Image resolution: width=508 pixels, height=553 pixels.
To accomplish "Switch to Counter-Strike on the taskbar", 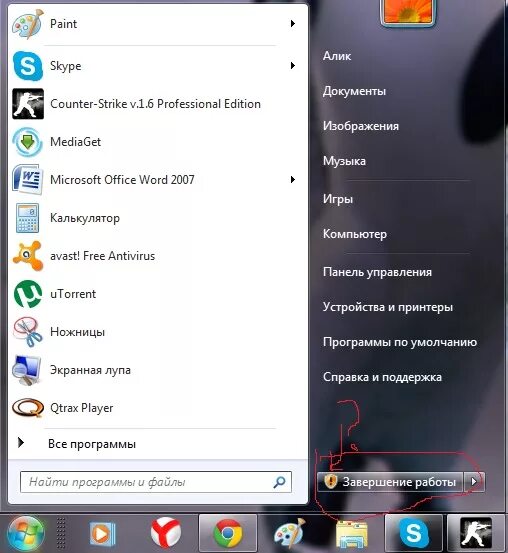I will pyautogui.click(x=477, y=533).
